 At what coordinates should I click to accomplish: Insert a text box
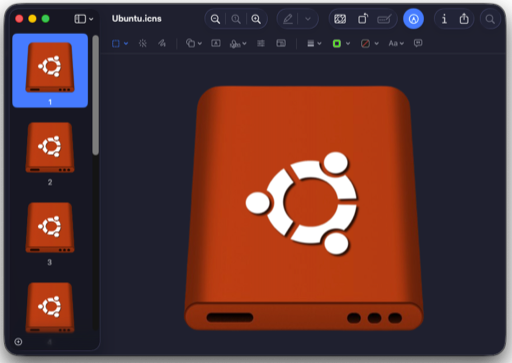point(216,43)
